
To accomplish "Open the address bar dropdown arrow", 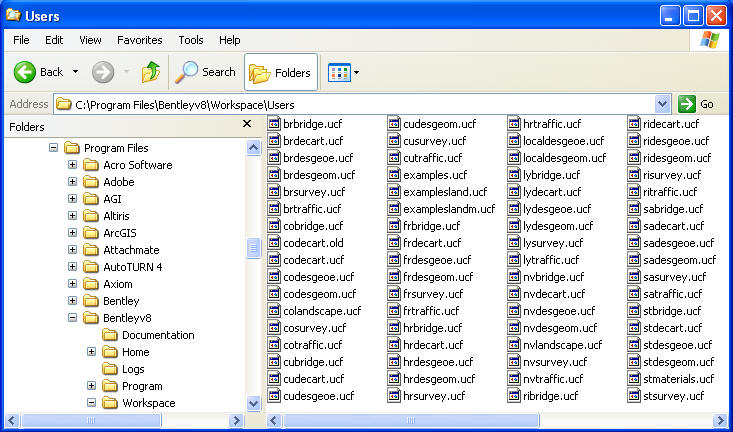I will 662,104.
